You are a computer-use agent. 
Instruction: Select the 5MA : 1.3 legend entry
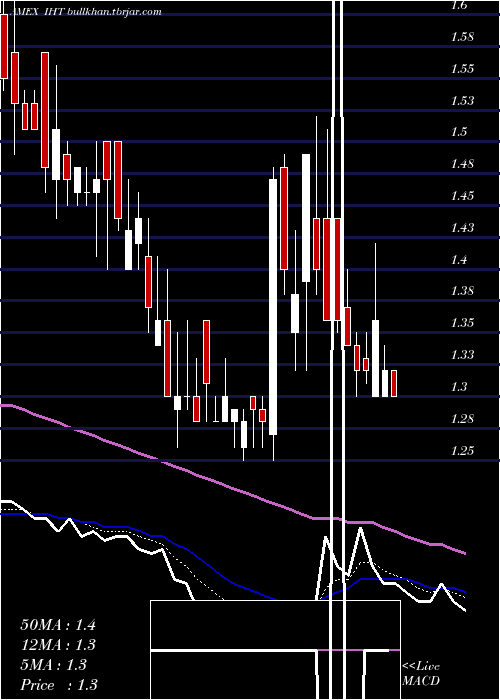tap(54, 665)
